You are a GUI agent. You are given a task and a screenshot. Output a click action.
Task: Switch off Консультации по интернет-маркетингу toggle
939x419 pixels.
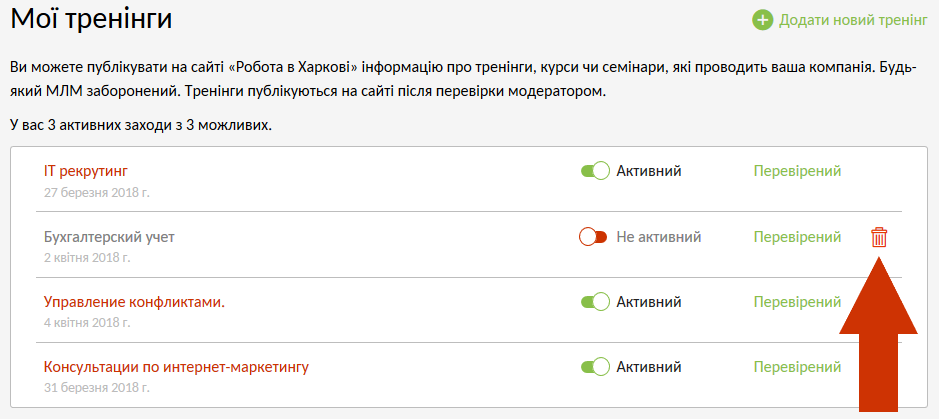tap(595, 367)
